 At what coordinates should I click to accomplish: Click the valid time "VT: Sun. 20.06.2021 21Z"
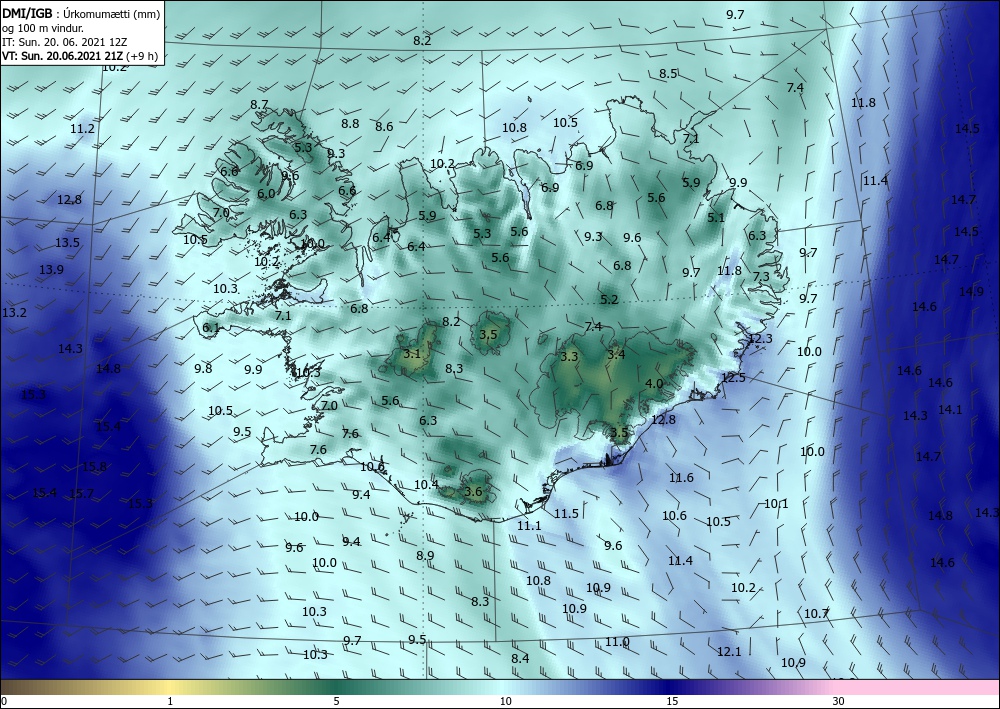click(62, 55)
